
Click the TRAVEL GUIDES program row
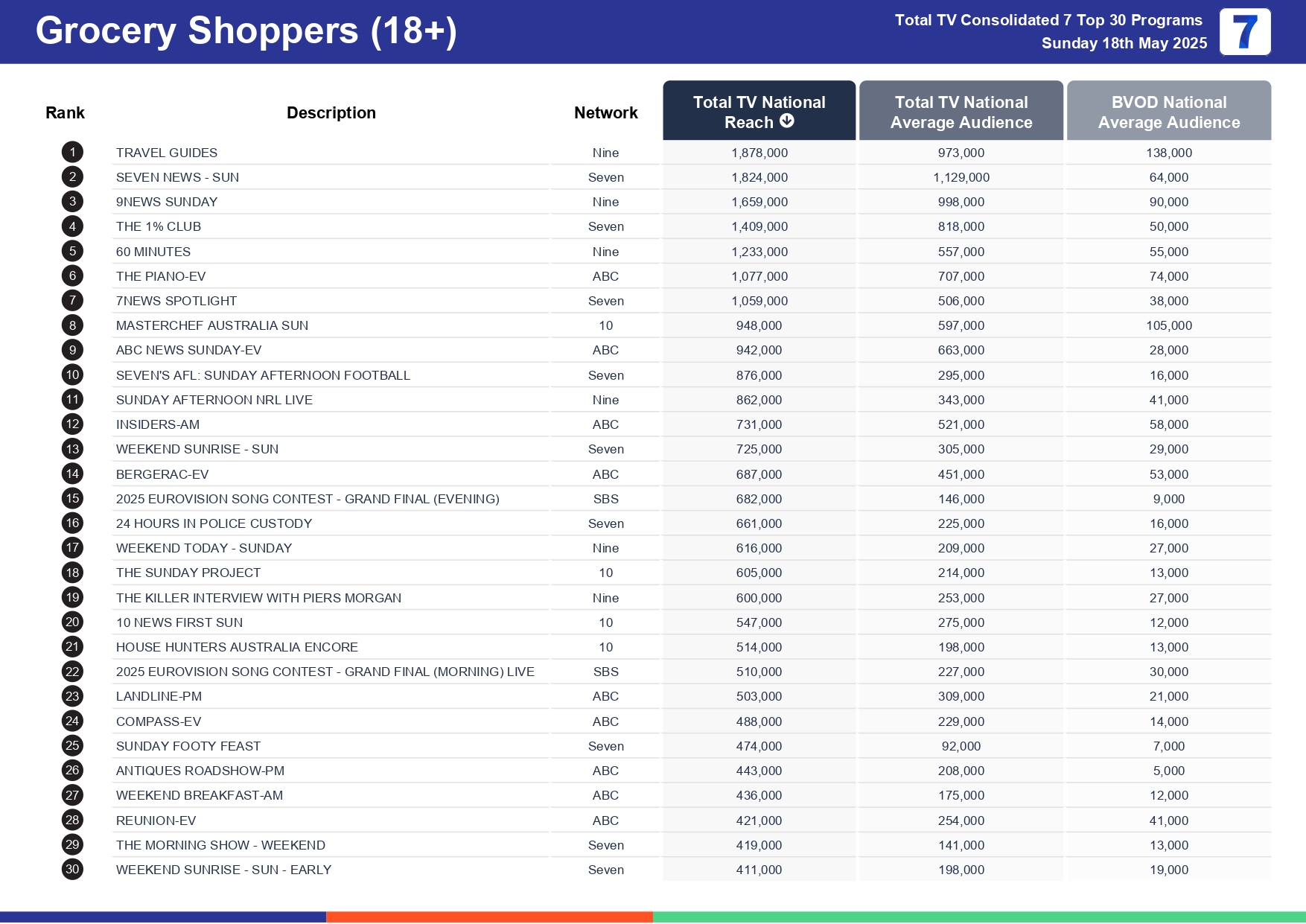pyautogui.click(x=167, y=153)
